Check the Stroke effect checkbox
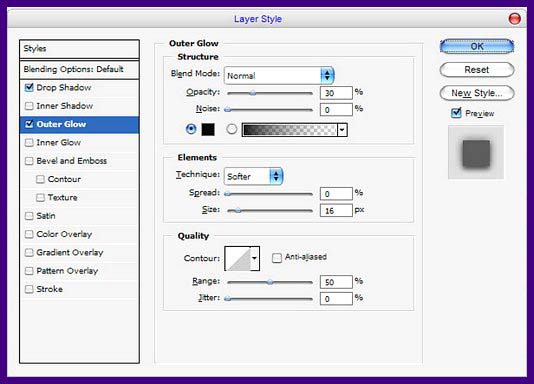534x384 pixels. point(29,289)
